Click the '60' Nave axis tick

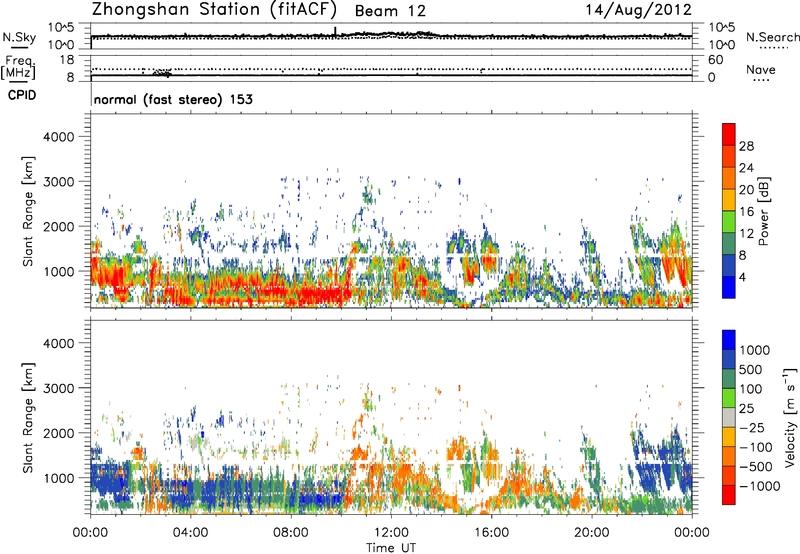tap(715, 60)
